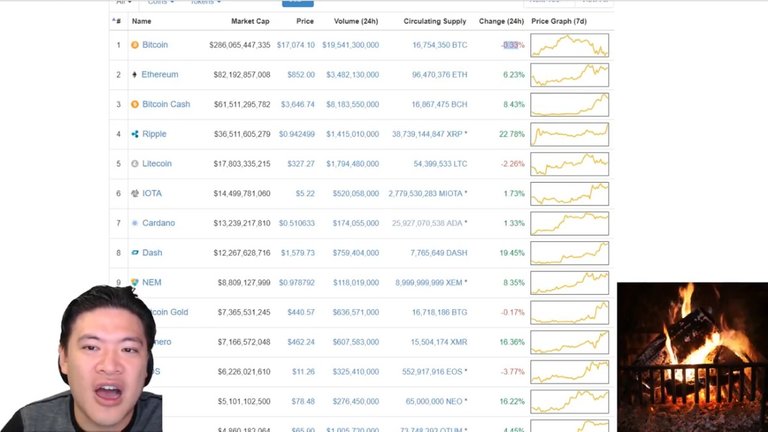Viewport: 768px width, 432px height.
Task: Sort table by Market Cap column
Action: [x=250, y=21]
